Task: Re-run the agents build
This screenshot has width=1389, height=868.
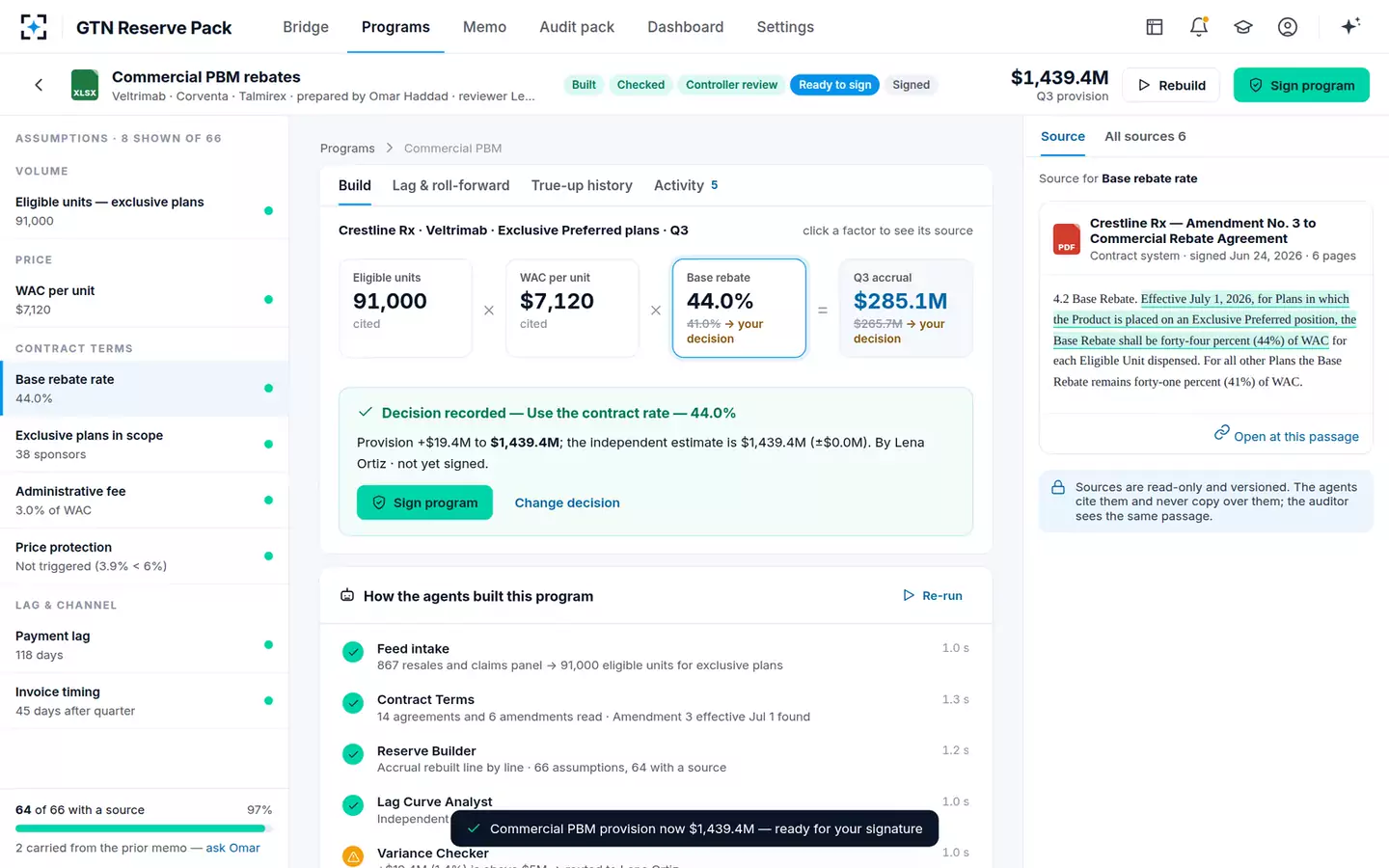Action: coord(933,596)
